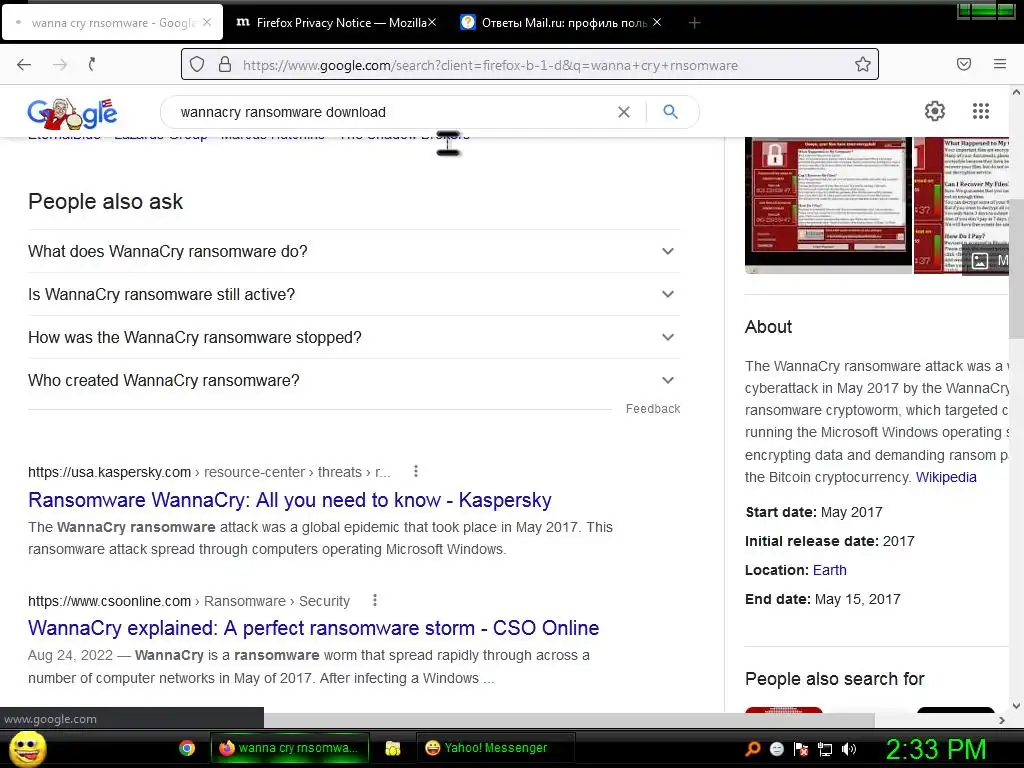Click the scroll-down arrow at bottom right
The width and height of the screenshot is (1024, 768).
[x=1016, y=705]
